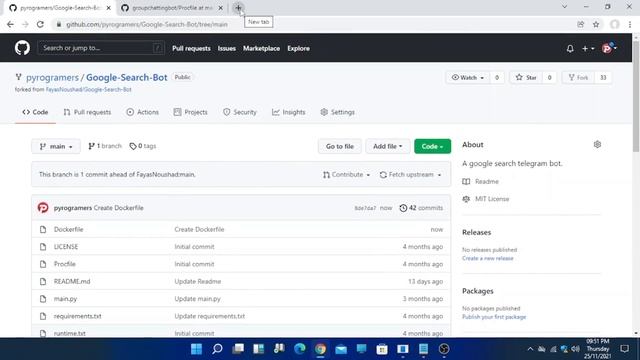The width and height of the screenshot is (640, 360).
Task: Open the browser tab search chevron
Action: 564,7
